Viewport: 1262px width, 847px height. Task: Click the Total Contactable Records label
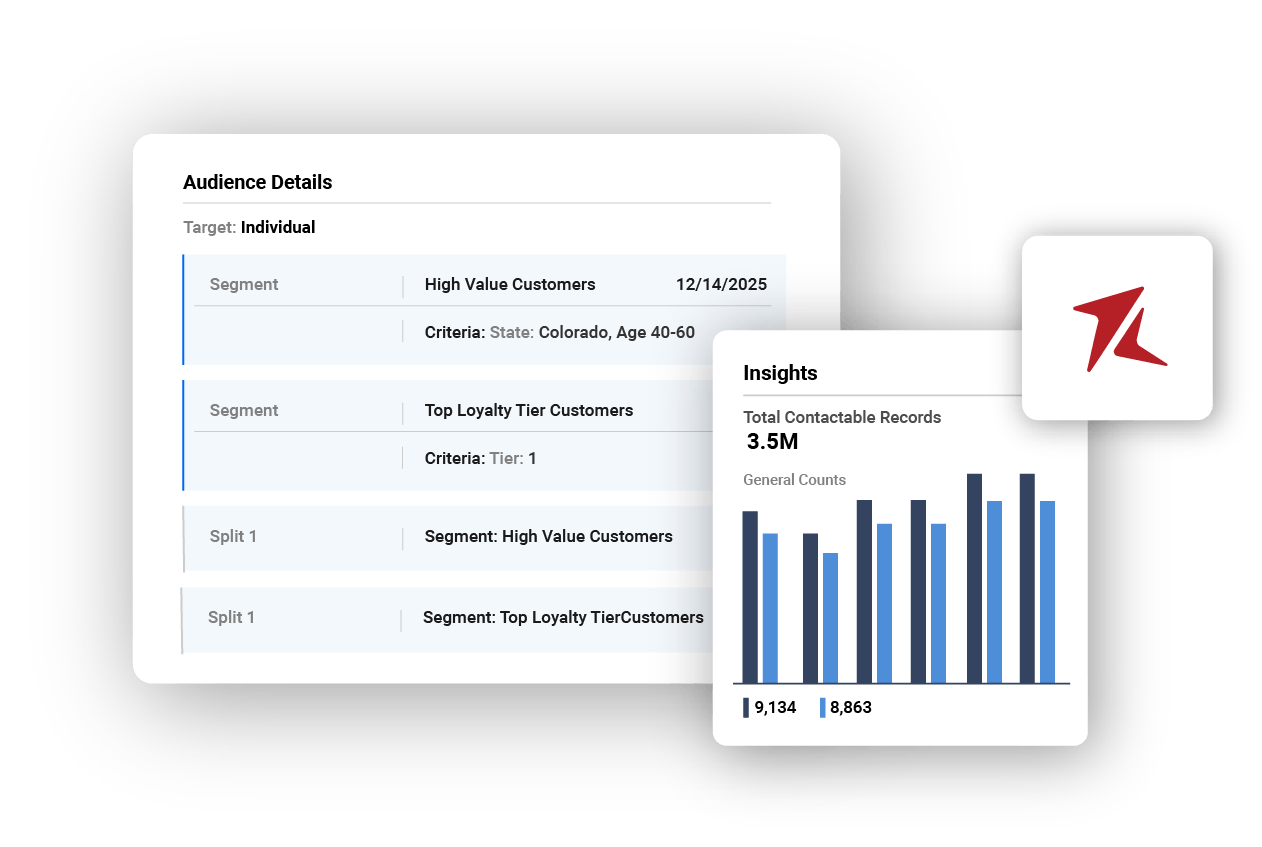click(x=842, y=417)
